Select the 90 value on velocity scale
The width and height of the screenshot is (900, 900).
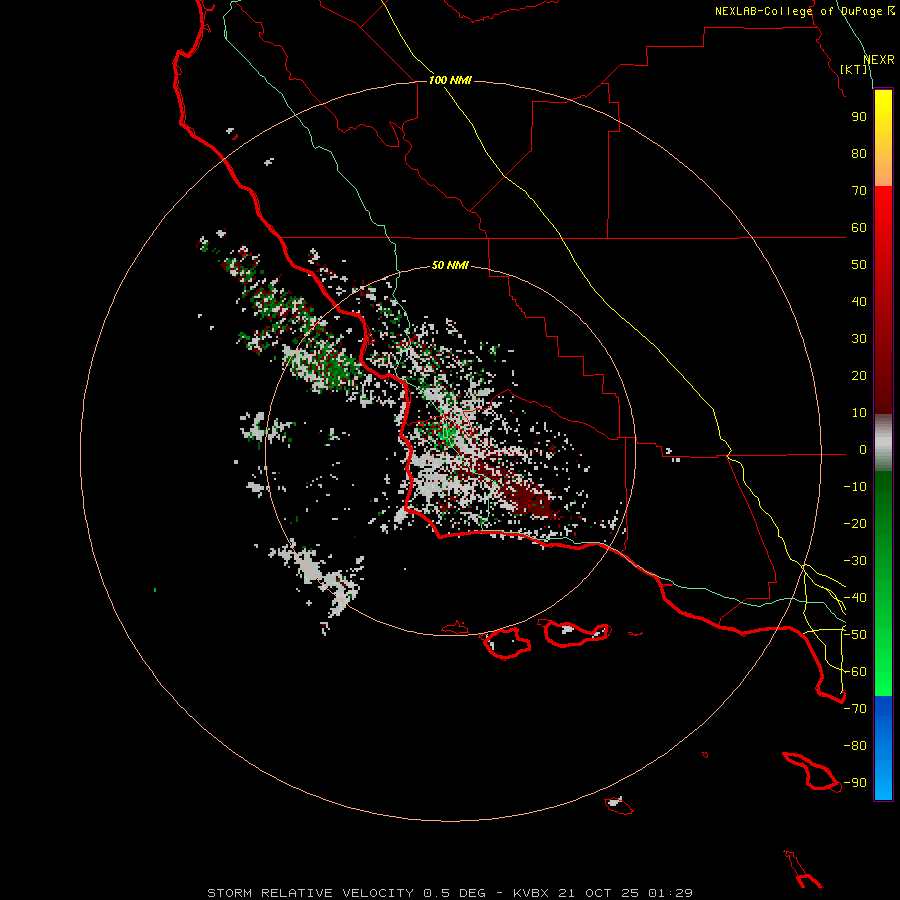coord(859,117)
